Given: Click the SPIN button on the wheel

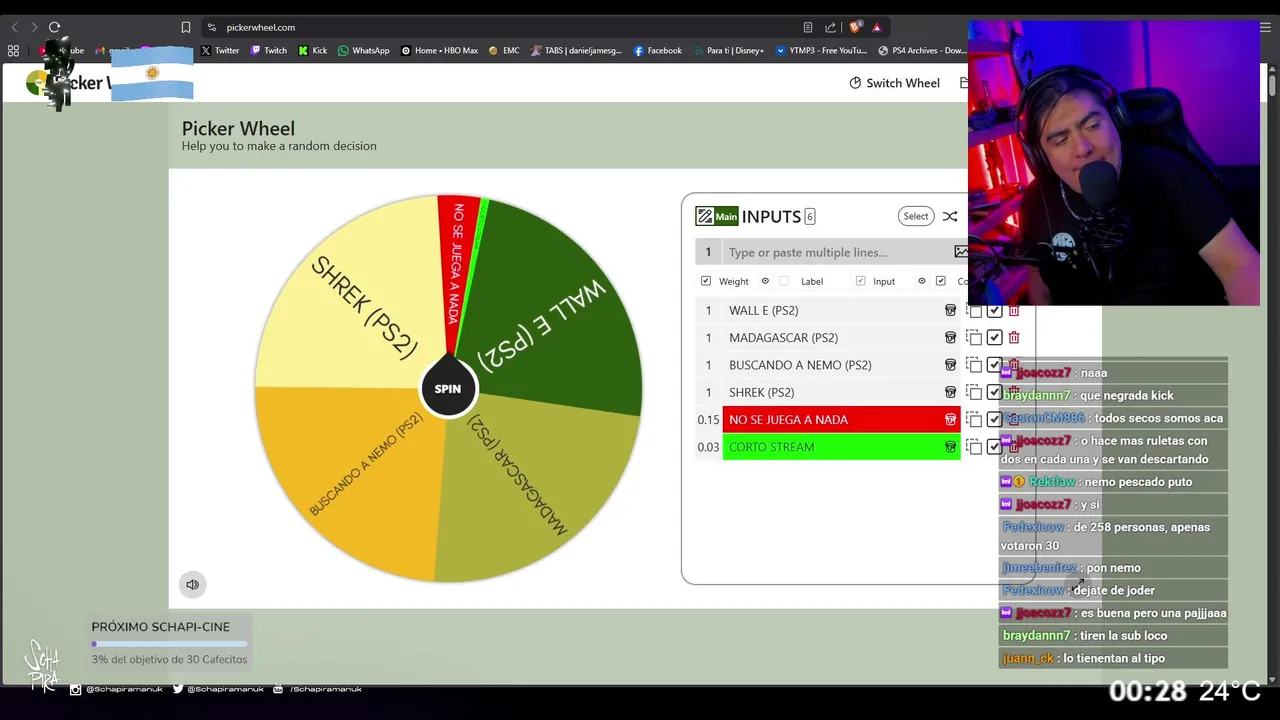Looking at the screenshot, I should coord(448,389).
